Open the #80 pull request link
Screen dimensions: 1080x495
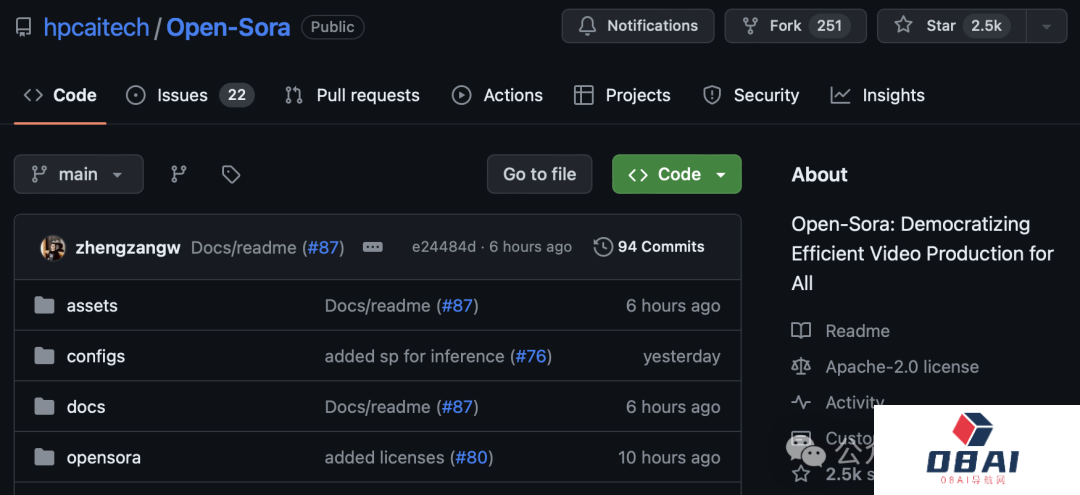(x=472, y=458)
